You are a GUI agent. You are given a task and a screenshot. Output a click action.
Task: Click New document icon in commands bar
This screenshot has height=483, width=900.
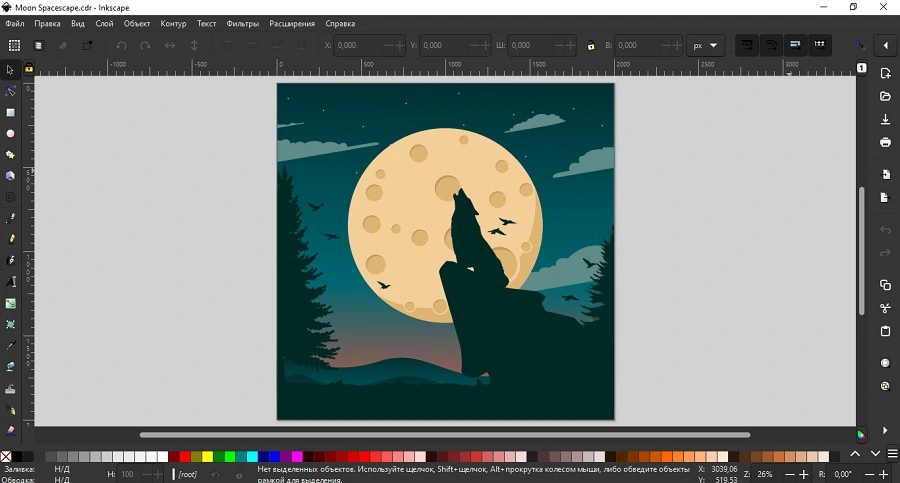point(885,73)
